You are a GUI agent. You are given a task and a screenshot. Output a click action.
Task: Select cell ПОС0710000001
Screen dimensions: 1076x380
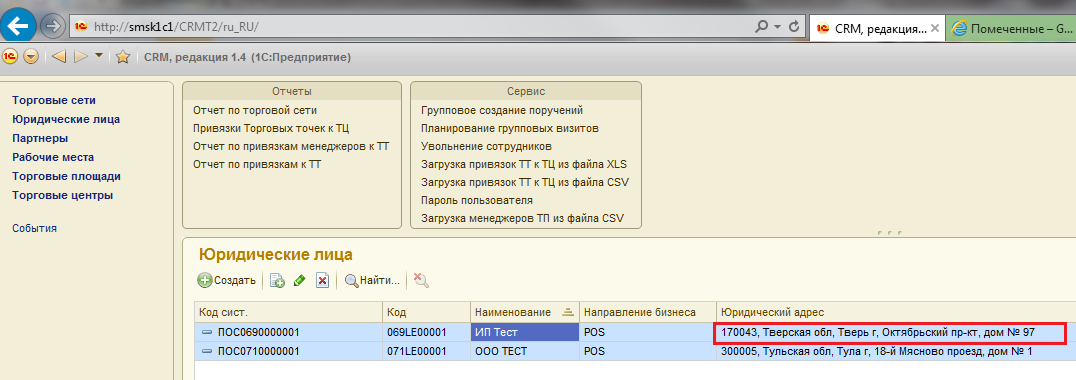click(x=288, y=352)
